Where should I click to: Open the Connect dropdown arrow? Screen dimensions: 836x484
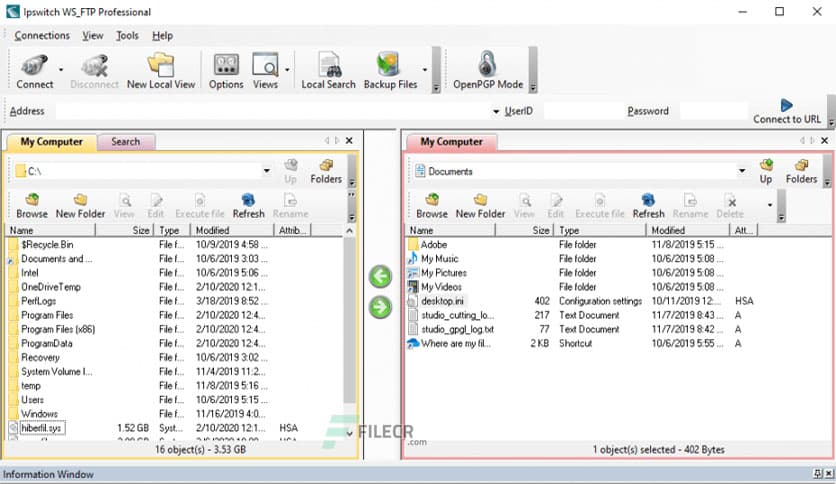click(61, 70)
